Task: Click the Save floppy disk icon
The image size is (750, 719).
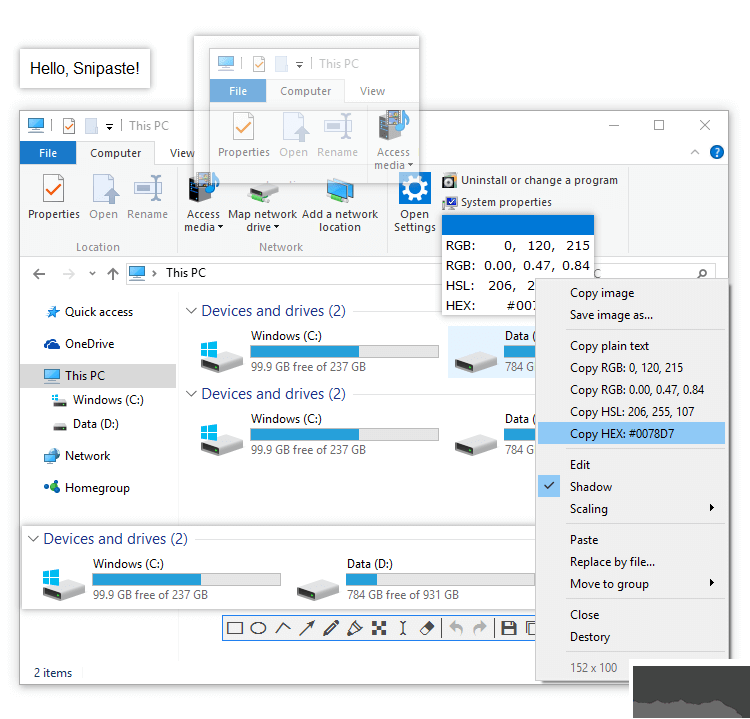Action: click(509, 628)
